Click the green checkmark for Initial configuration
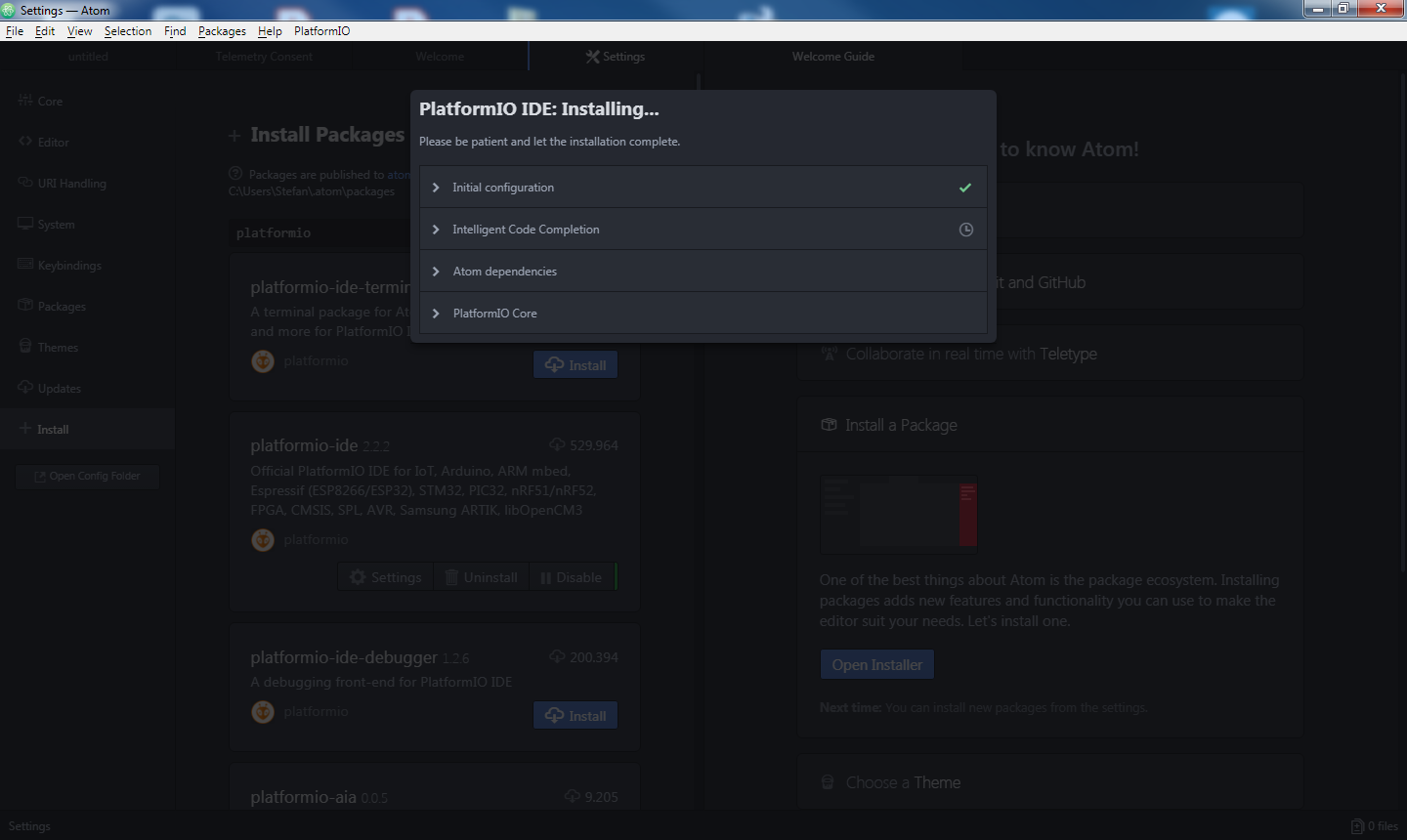 (x=965, y=188)
